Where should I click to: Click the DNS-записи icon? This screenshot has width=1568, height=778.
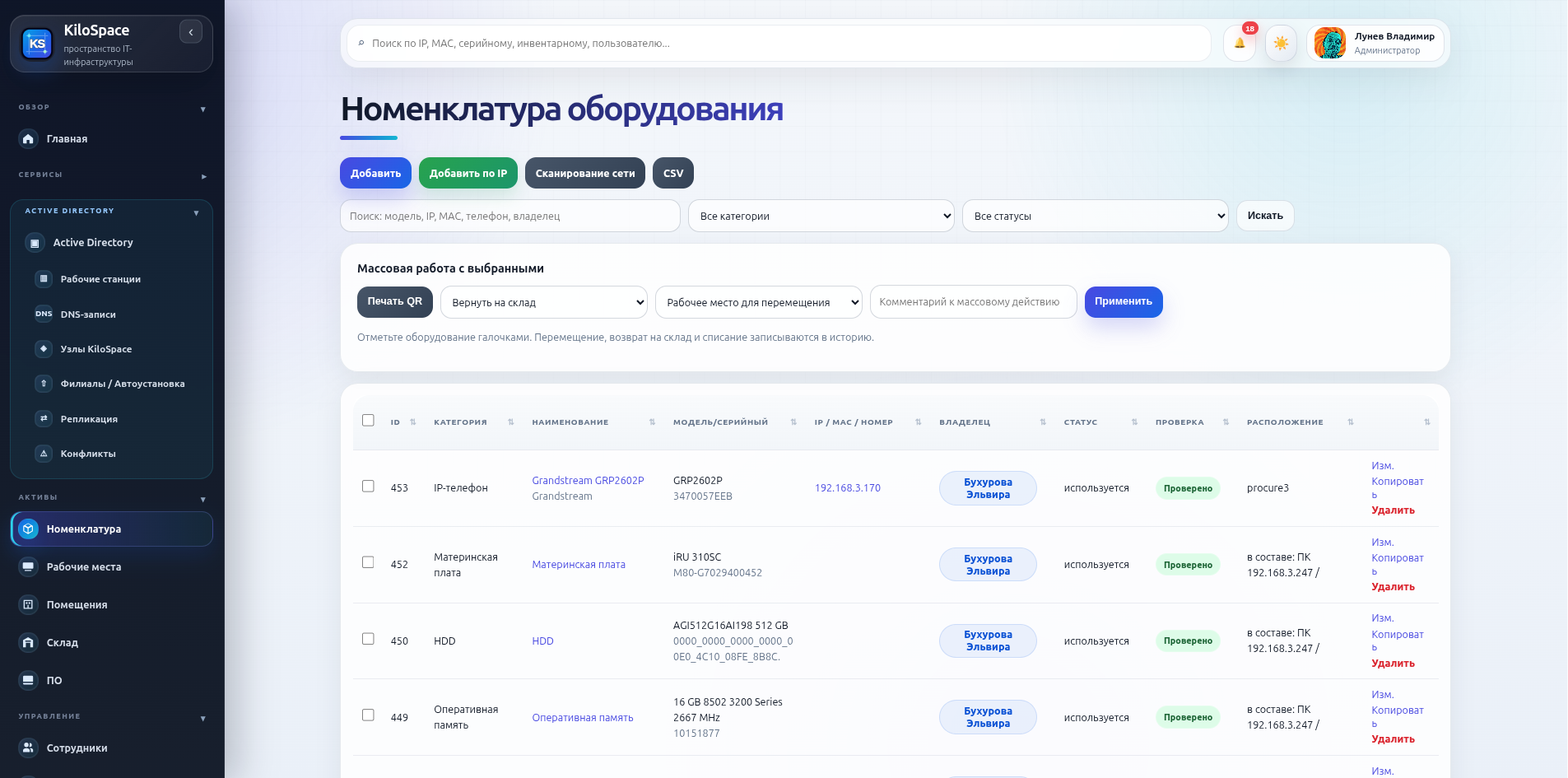(44, 314)
